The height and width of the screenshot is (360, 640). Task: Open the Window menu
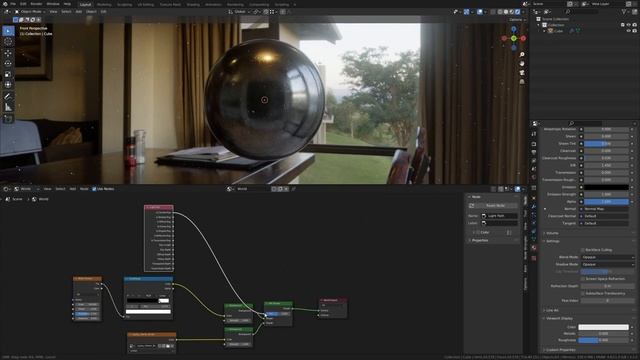point(53,4)
